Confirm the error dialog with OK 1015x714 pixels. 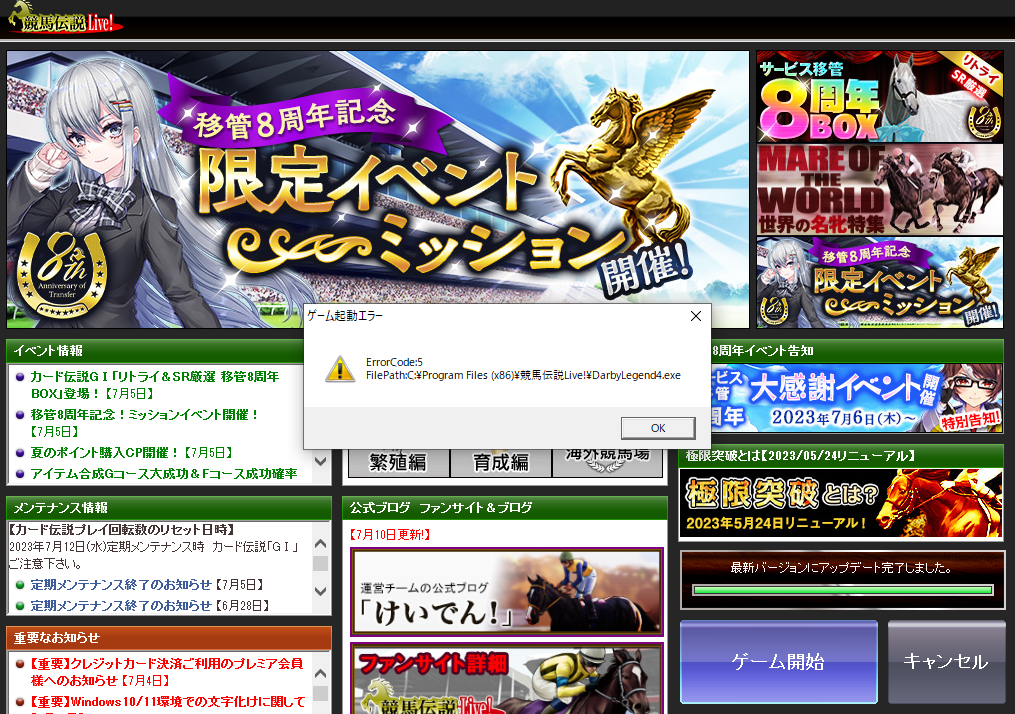[658, 428]
